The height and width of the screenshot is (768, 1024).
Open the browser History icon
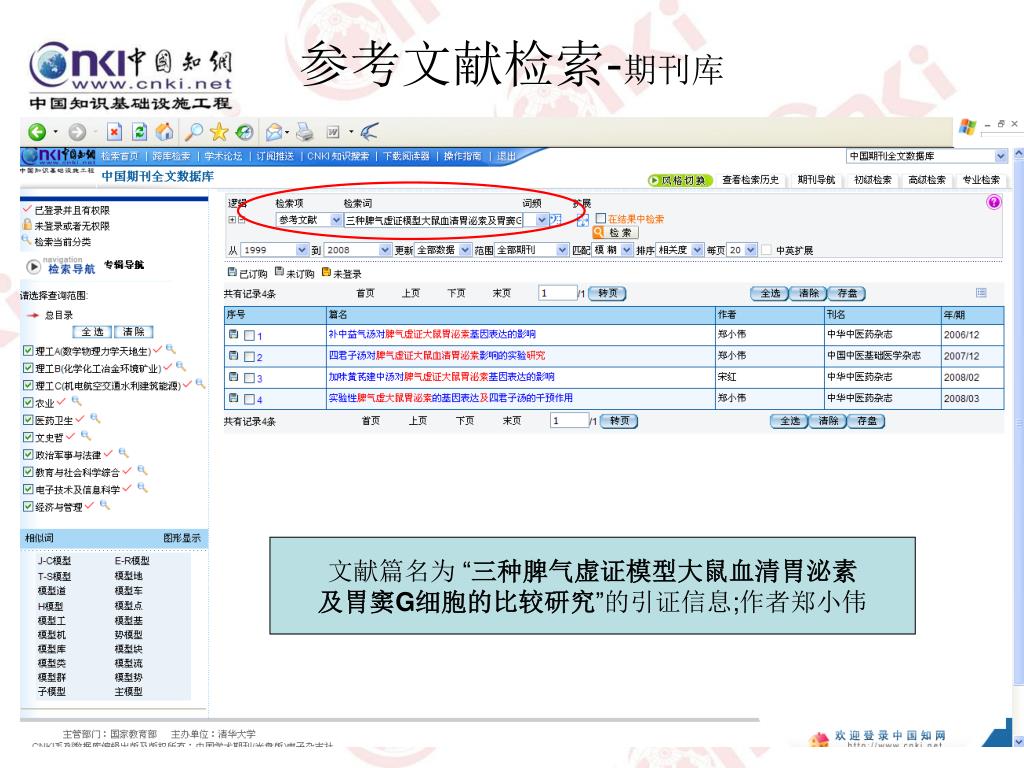click(244, 133)
